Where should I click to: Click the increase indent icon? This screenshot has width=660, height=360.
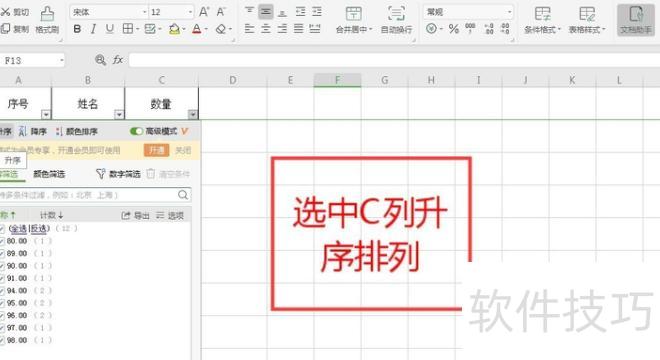(317, 11)
